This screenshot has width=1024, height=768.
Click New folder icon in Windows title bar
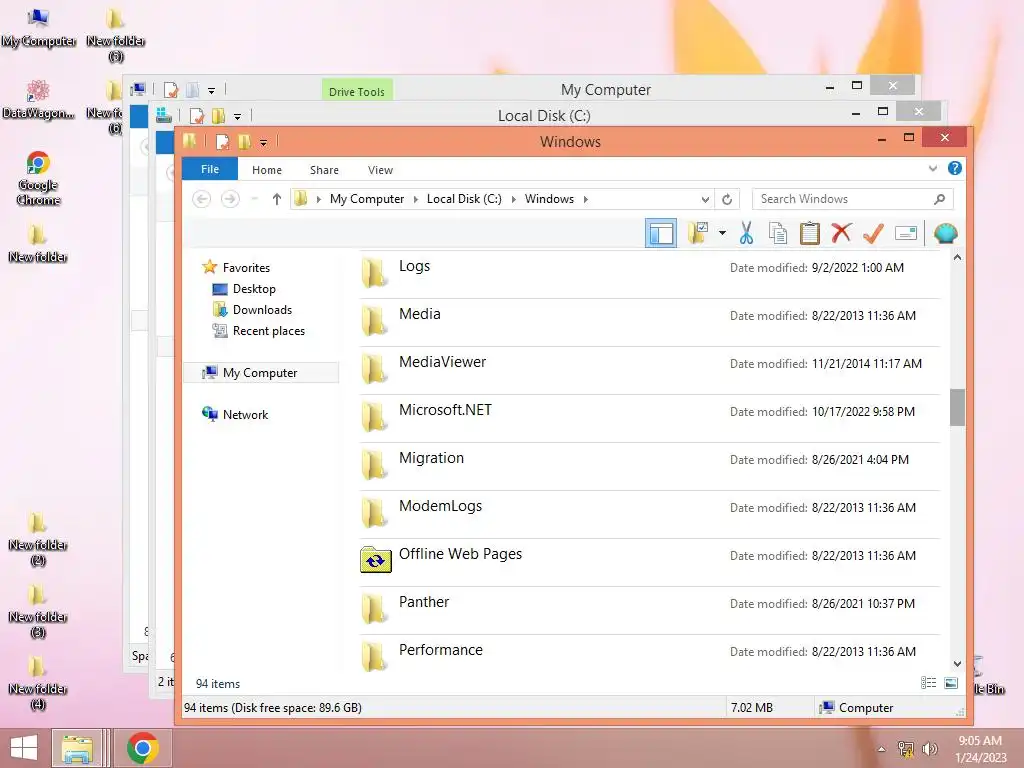pos(245,142)
